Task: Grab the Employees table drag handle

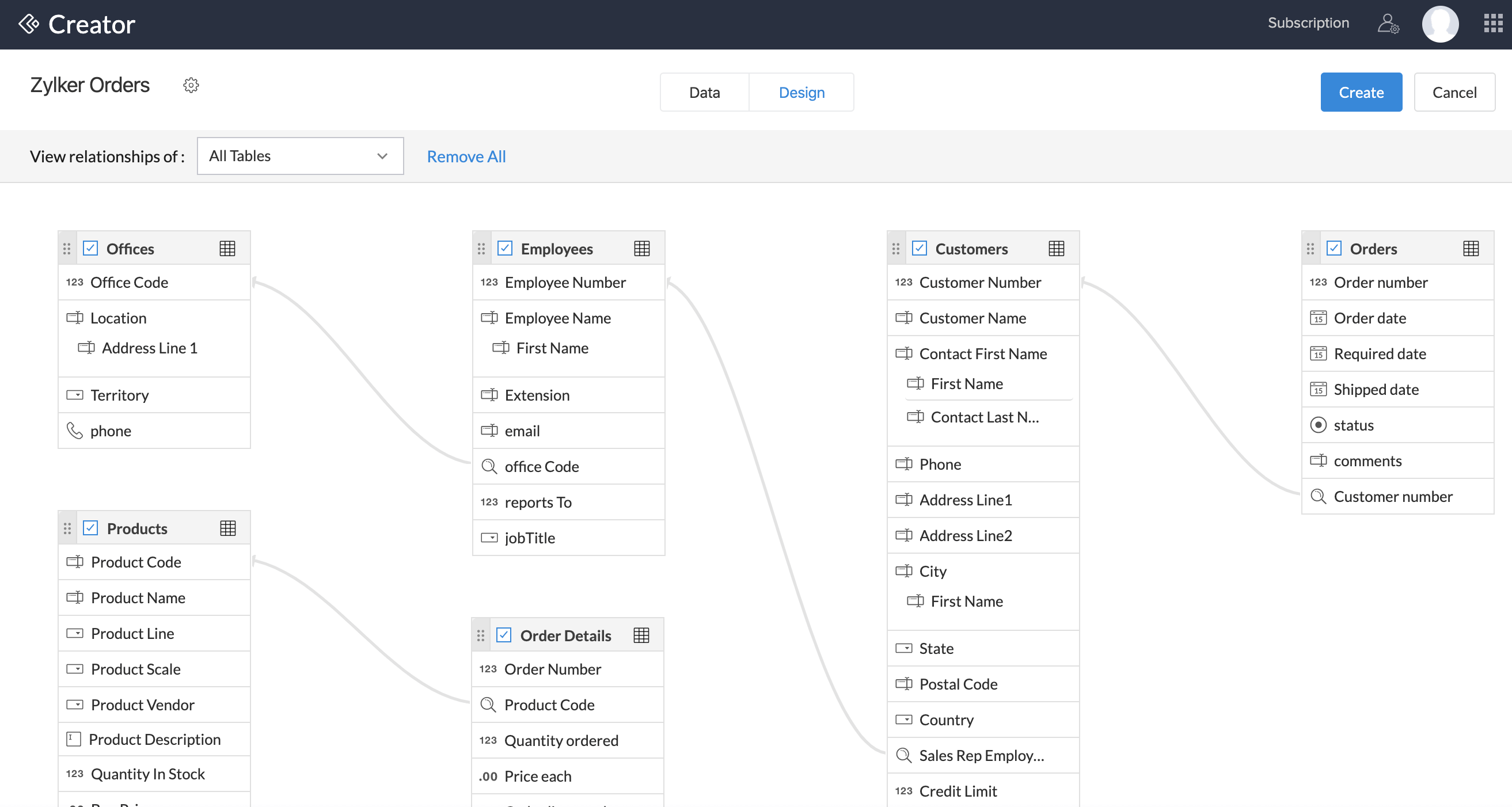Action: 481,249
